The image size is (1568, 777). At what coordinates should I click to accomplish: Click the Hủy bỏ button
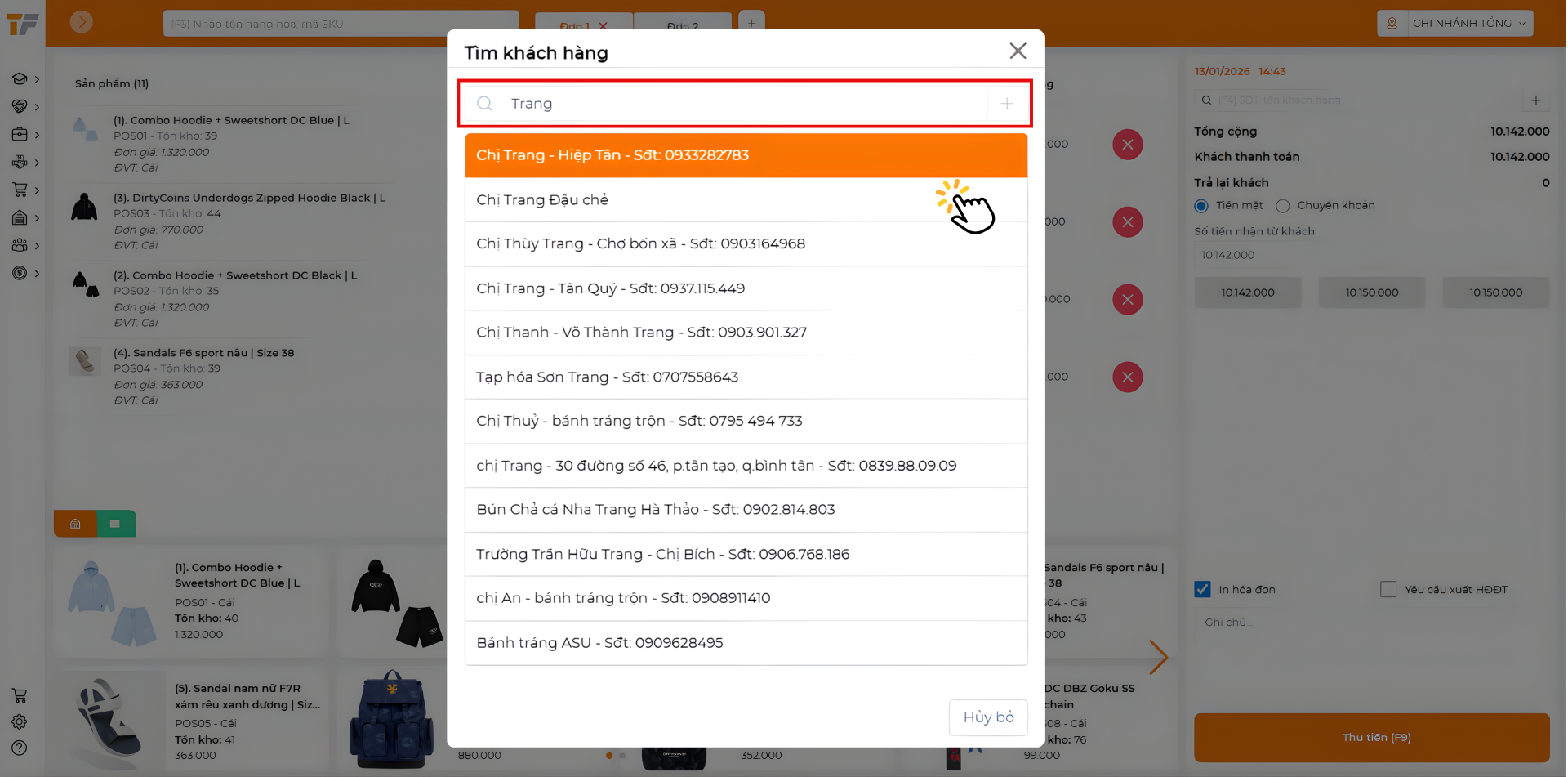(987, 717)
